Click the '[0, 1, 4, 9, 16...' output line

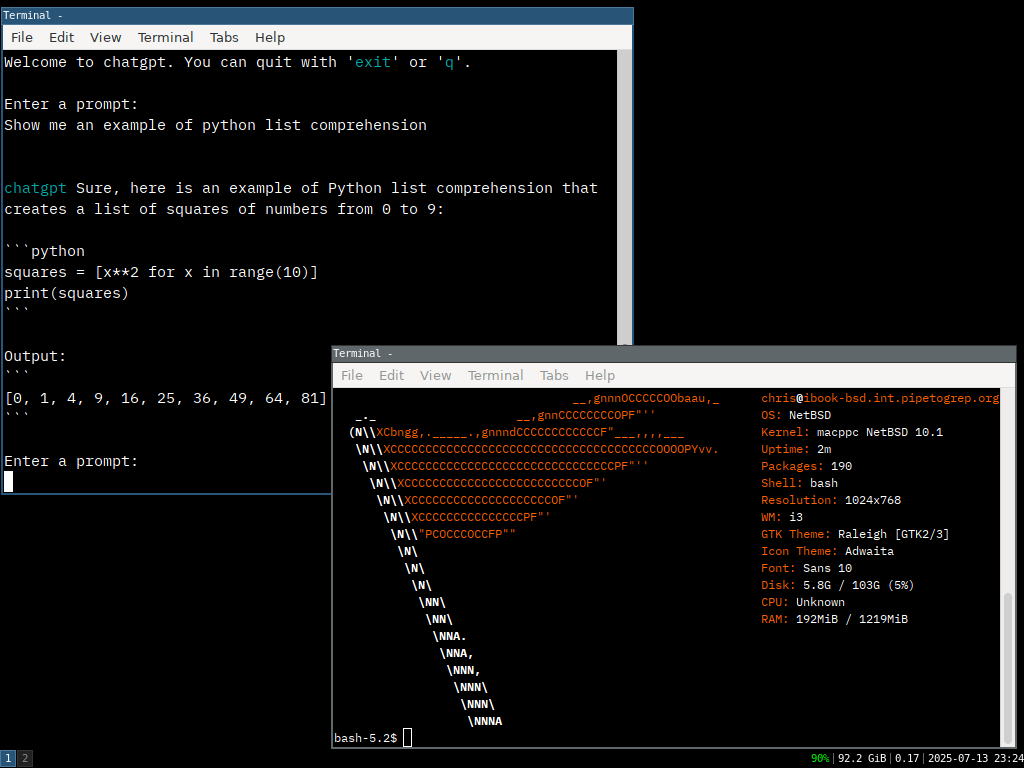pyautogui.click(x=165, y=398)
